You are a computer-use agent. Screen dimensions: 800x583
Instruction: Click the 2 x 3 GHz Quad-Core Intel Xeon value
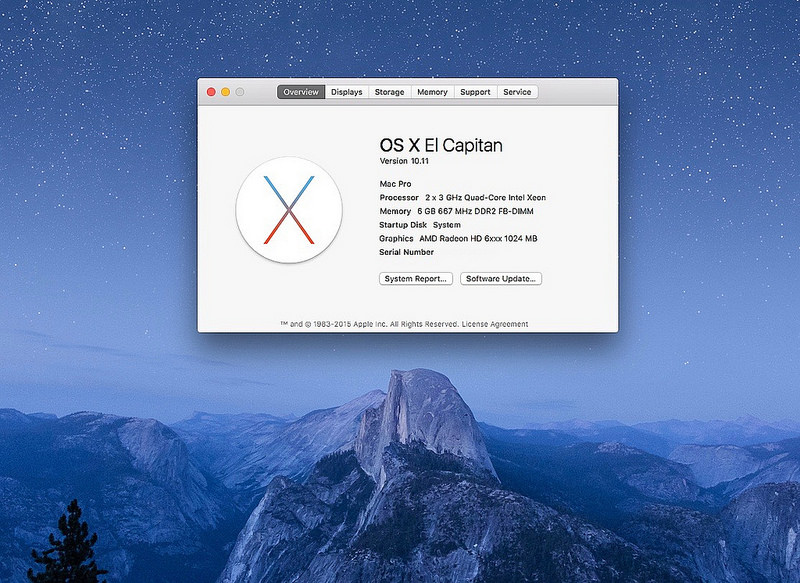pyautogui.click(x=486, y=197)
